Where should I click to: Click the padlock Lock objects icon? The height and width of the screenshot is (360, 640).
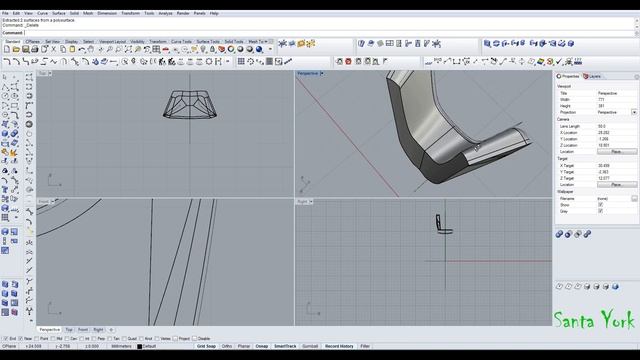tap(212, 49)
